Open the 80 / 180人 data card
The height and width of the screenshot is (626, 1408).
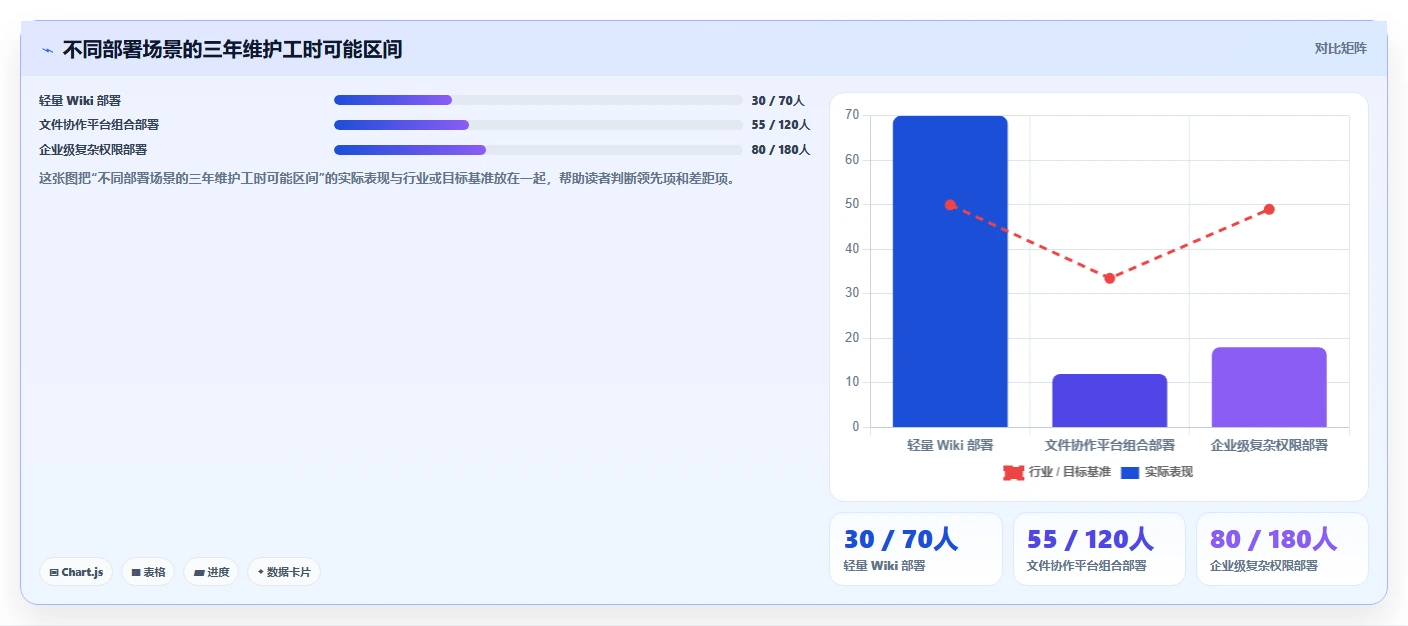pos(1282,549)
